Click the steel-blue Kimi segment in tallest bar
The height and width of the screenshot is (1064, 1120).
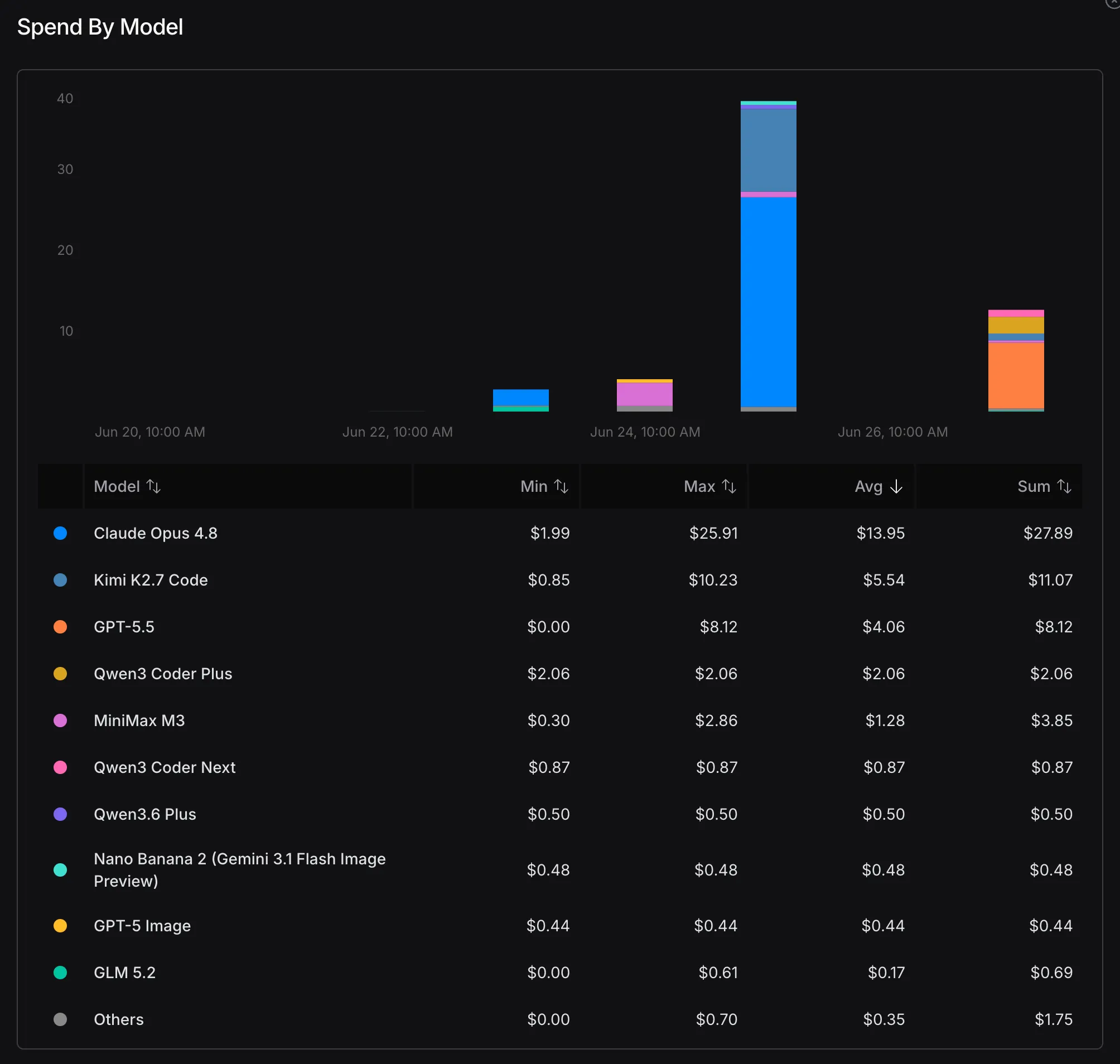(x=768, y=151)
